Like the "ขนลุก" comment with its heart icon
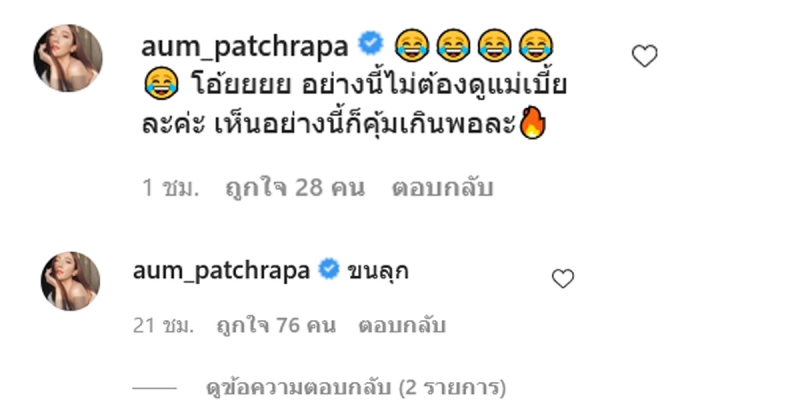 563,279
